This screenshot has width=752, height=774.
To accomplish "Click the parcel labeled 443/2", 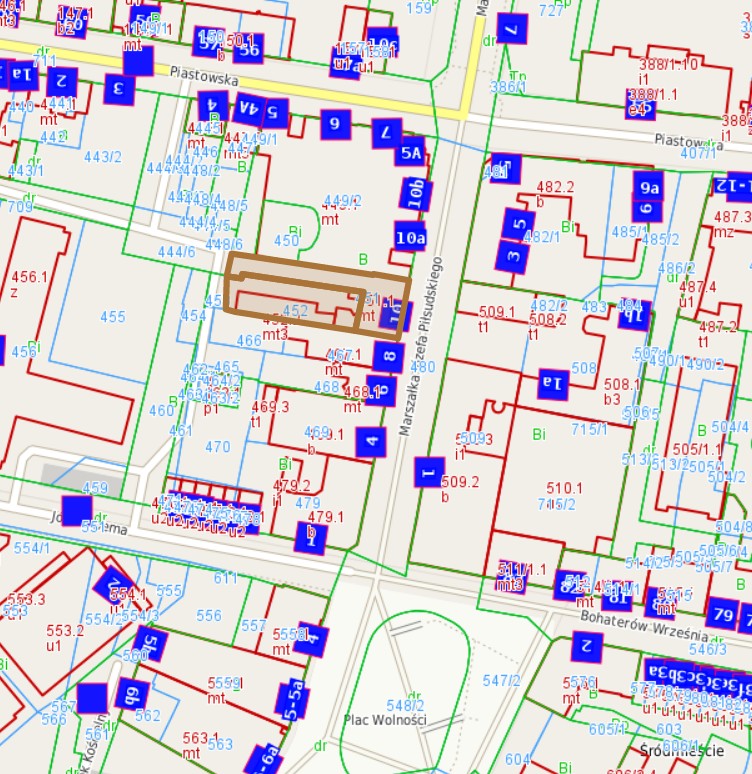I will coord(103,156).
